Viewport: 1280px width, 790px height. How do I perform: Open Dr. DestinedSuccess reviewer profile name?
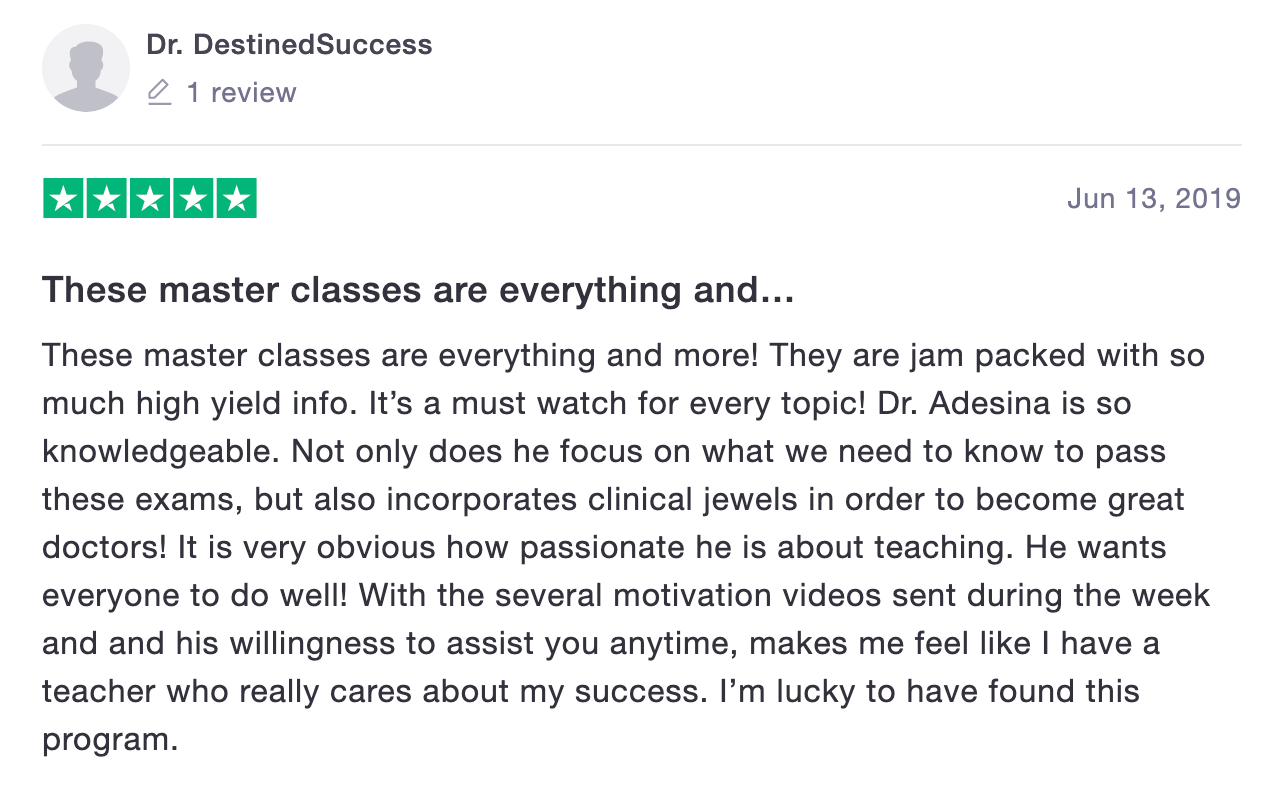(289, 45)
